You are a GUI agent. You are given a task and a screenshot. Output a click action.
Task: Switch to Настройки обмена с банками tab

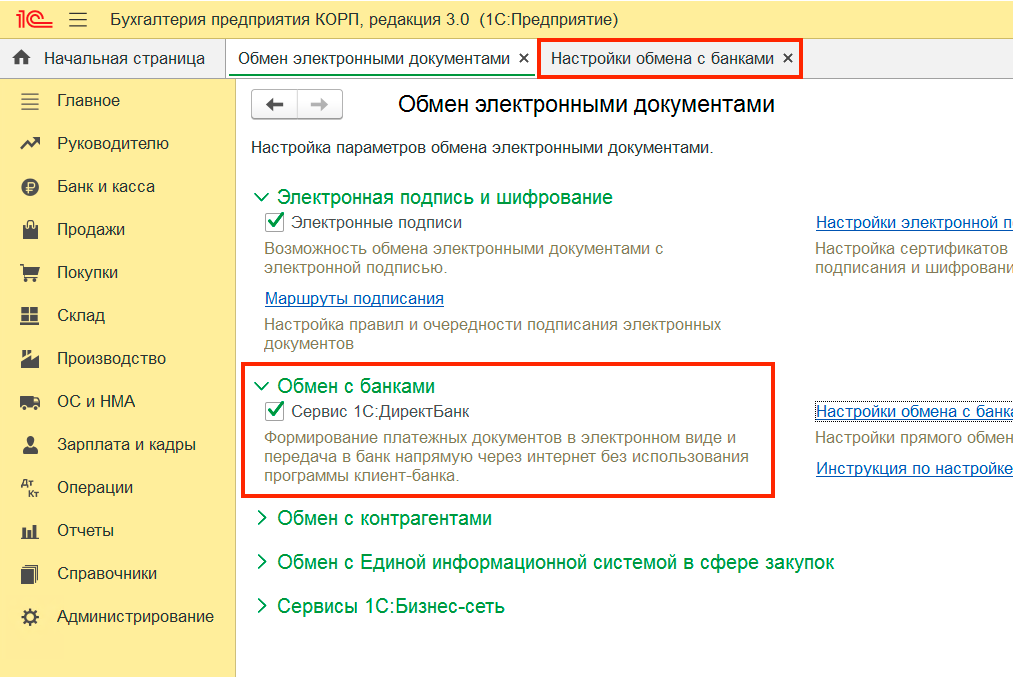point(662,59)
